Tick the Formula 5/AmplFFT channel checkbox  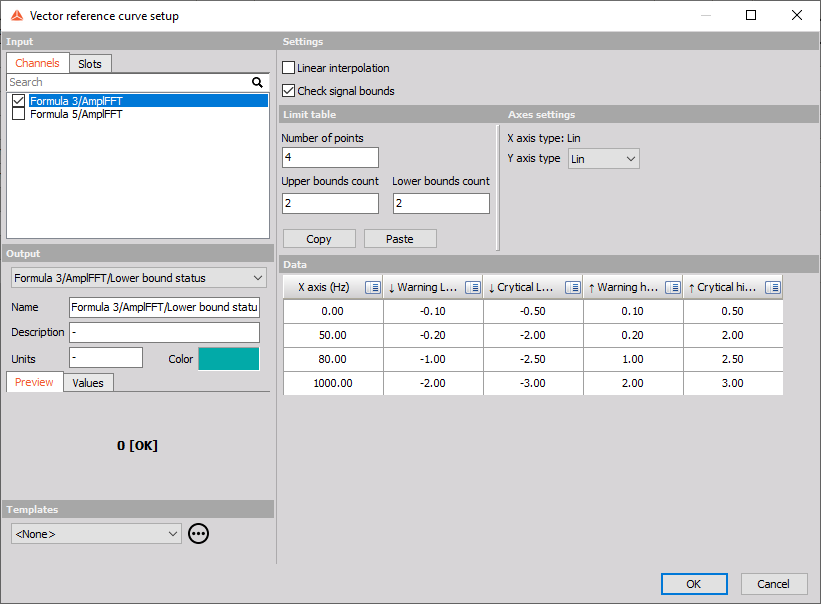point(18,114)
